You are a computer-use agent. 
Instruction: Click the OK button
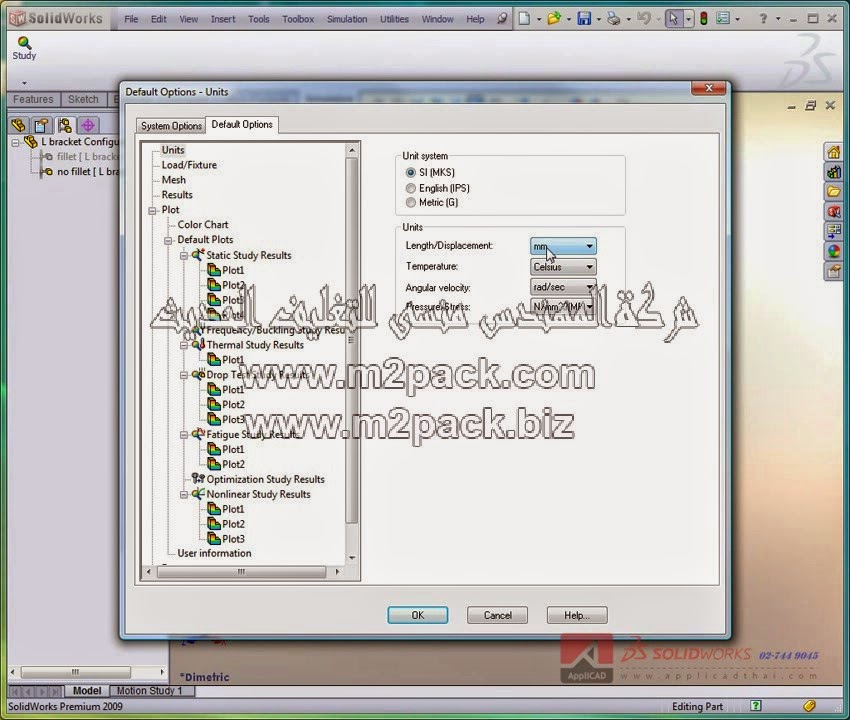tap(417, 615)
